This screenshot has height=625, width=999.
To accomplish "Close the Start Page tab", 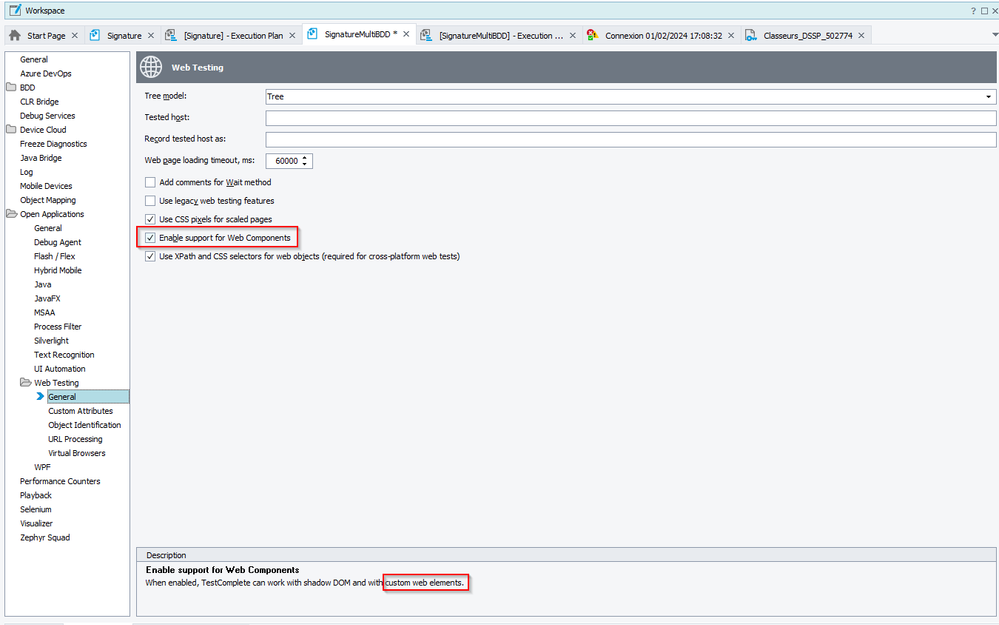I will tap(74, 35).
